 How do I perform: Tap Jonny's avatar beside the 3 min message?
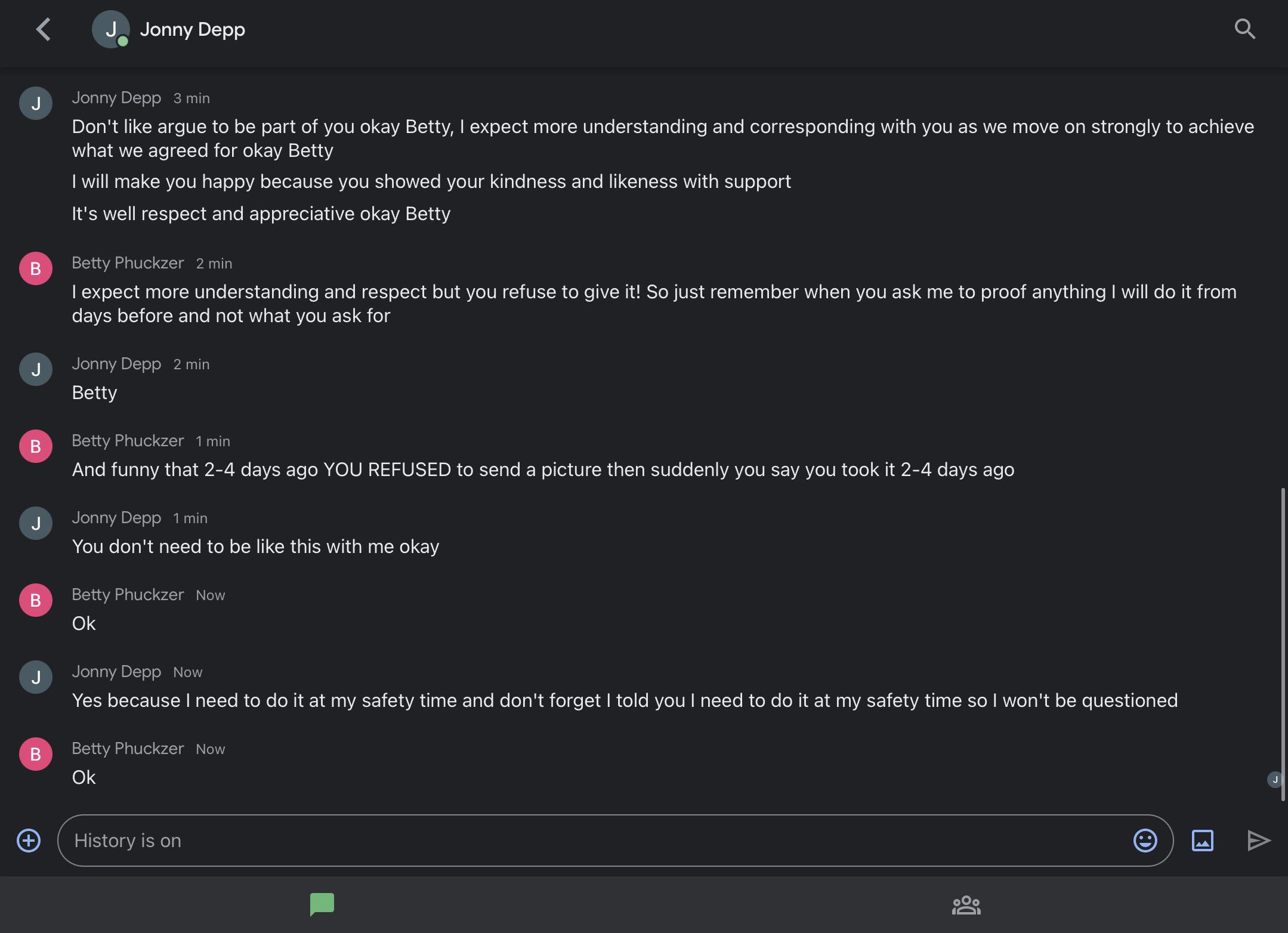pos(36,103)
